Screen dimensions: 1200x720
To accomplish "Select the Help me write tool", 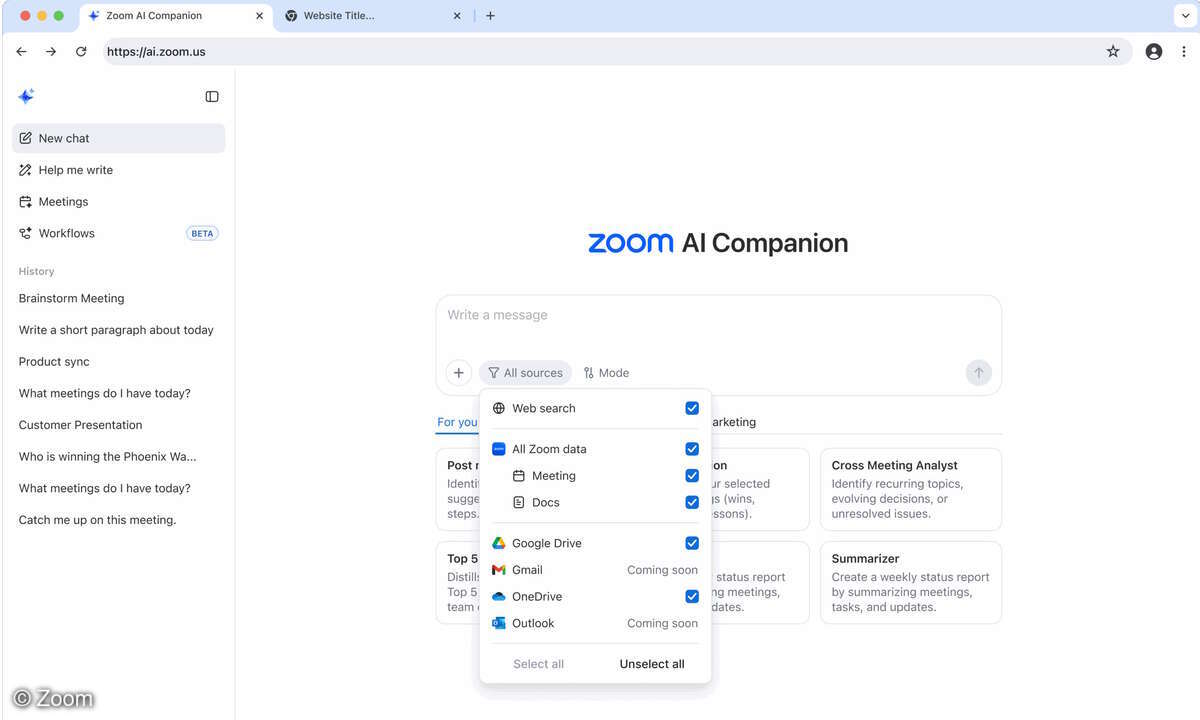I will [74, 170].
